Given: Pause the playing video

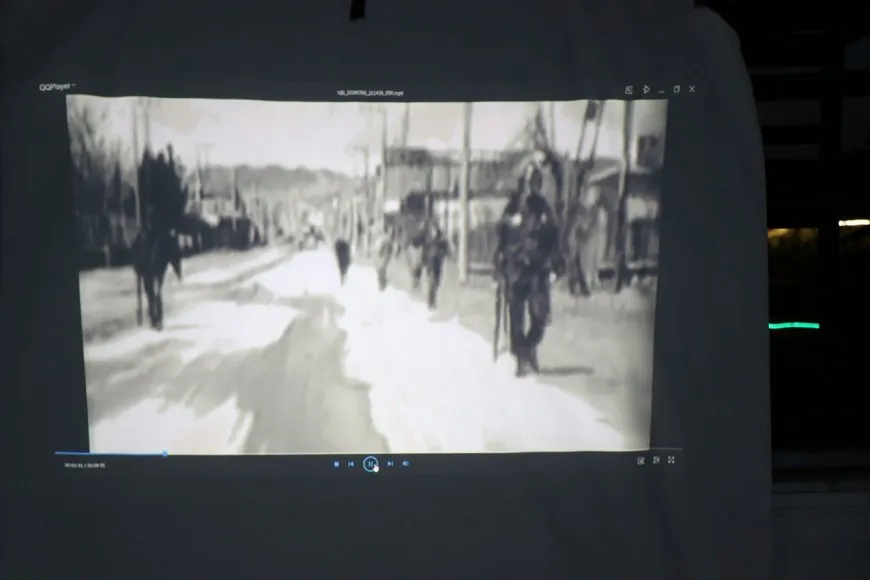Looking at the screenshot, I should click(x=371, y=463).
